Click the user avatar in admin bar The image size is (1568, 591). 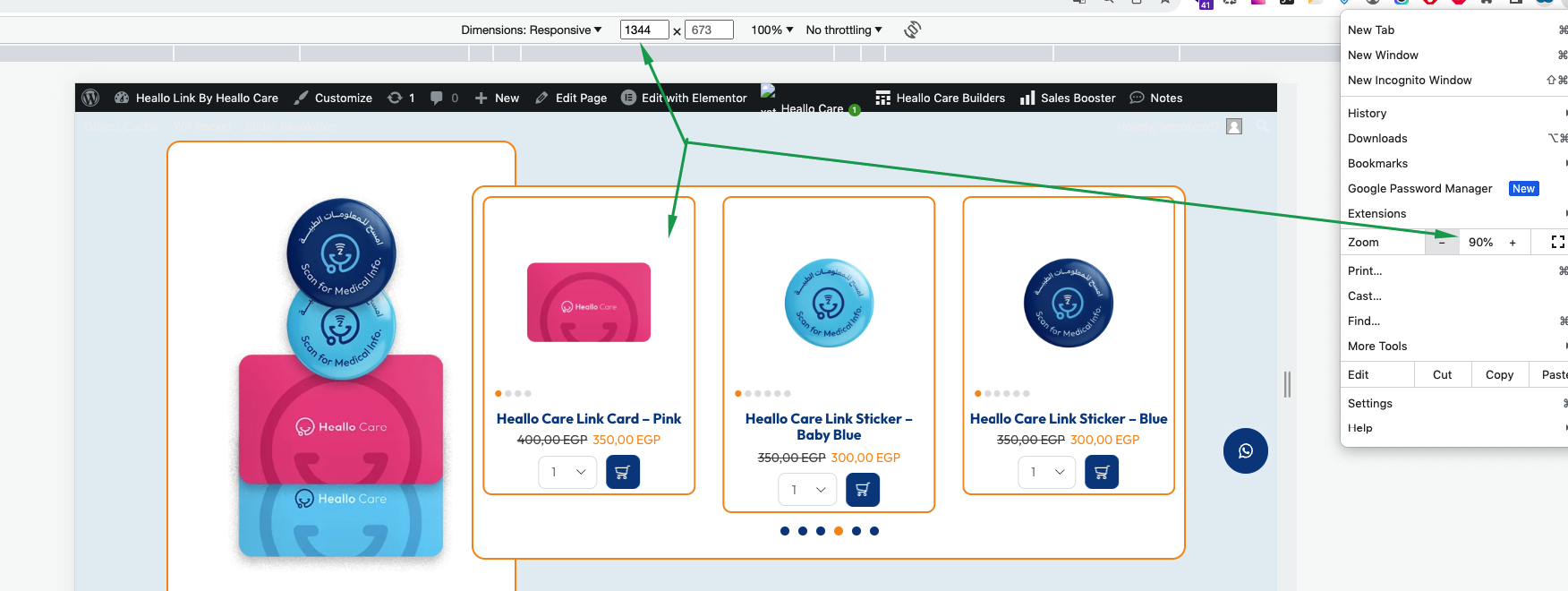click(1234, 126)
